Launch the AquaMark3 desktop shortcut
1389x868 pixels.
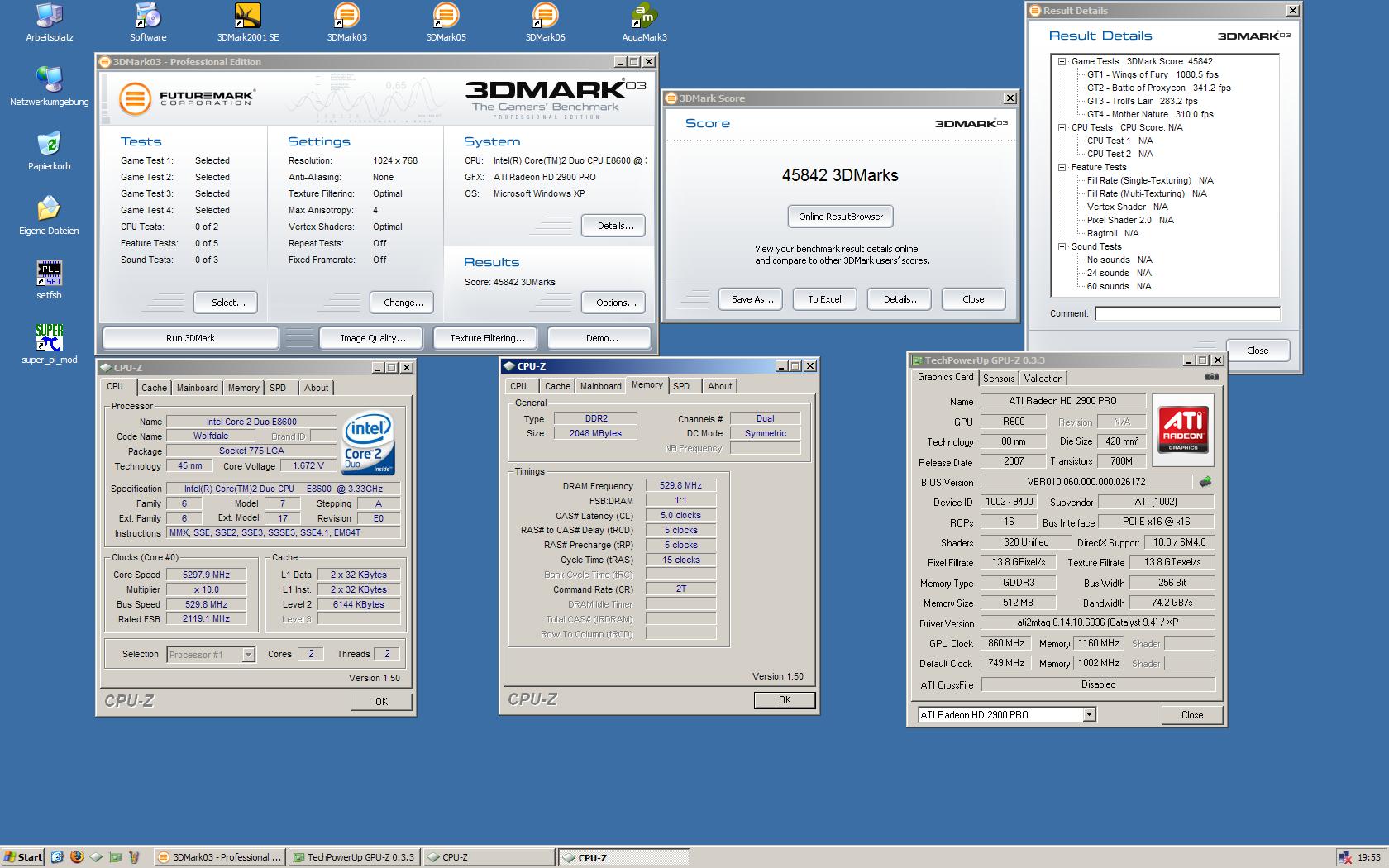click(644, 22)
